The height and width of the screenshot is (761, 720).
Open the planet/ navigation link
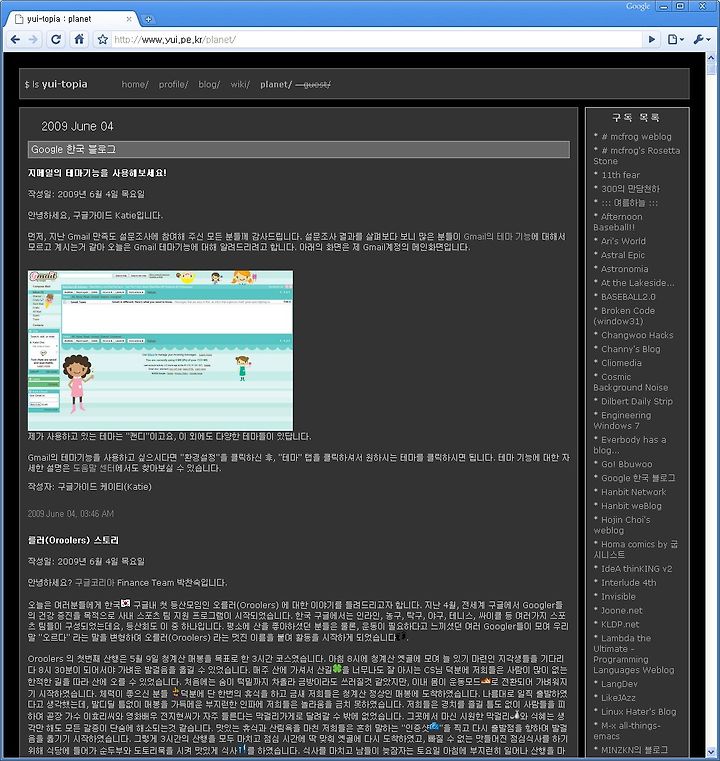(276, 84)
